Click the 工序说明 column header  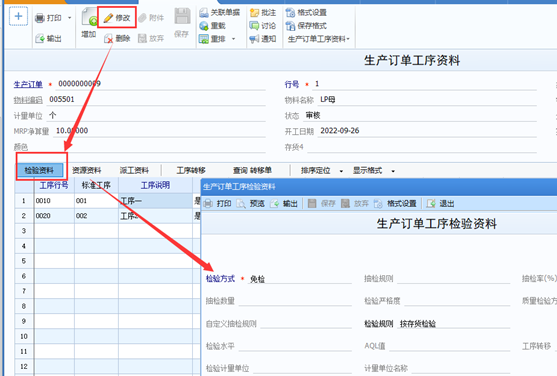[156, 186]
